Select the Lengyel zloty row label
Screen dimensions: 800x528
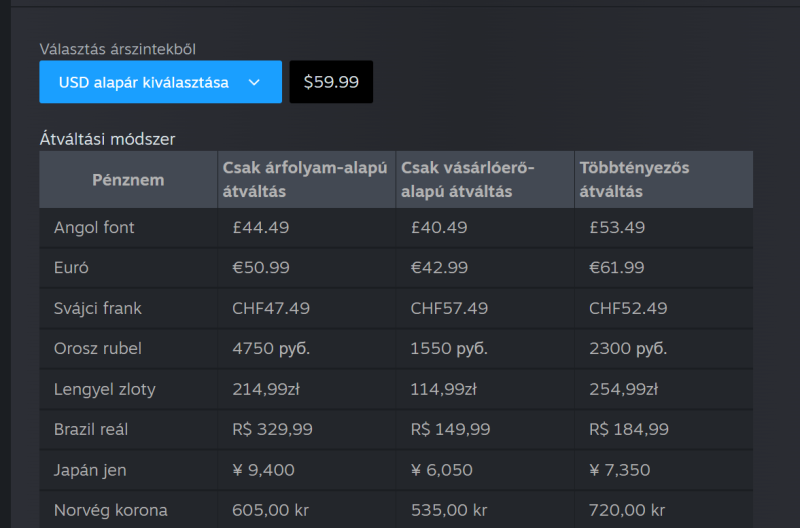(105, 389)
